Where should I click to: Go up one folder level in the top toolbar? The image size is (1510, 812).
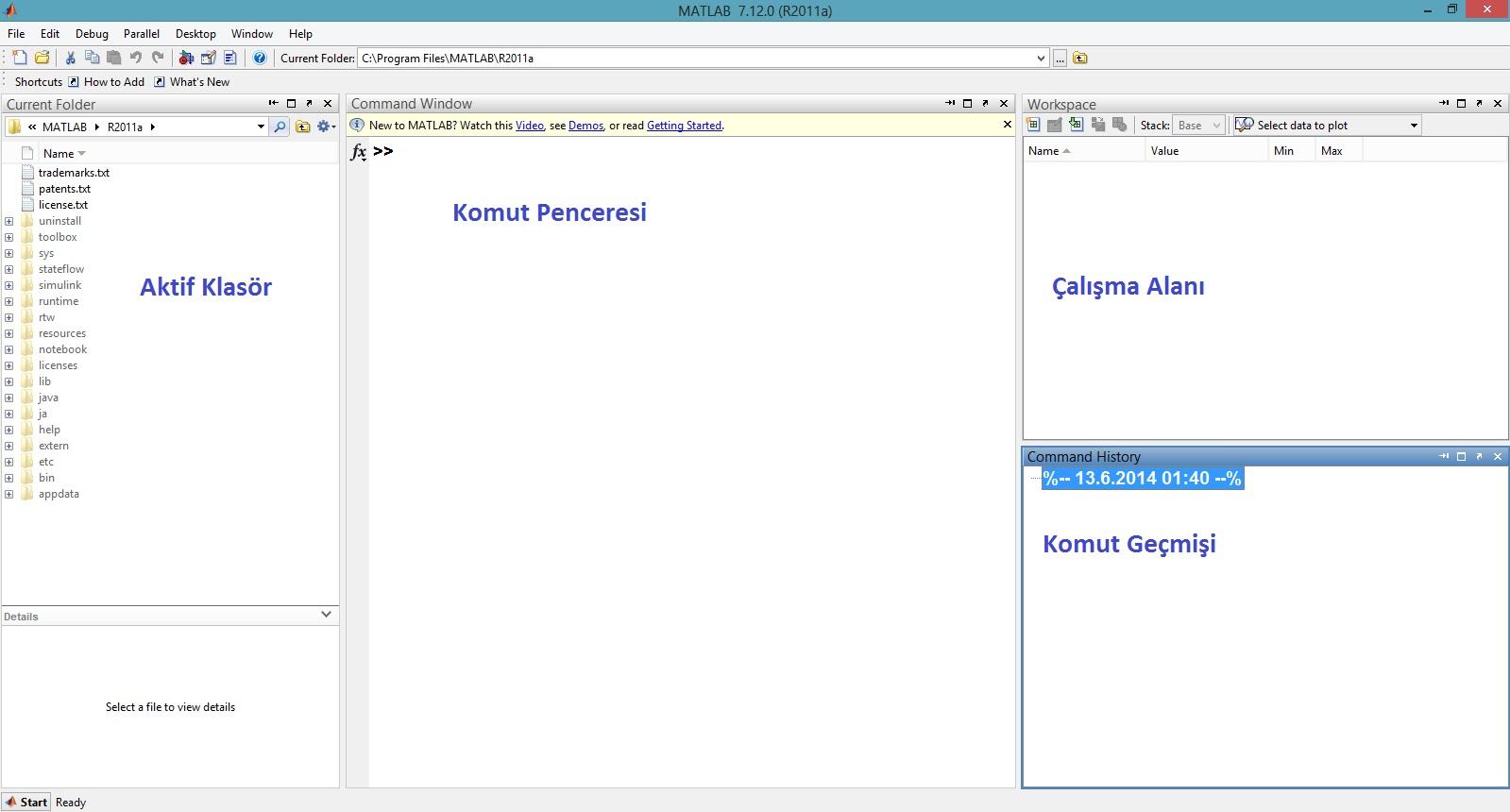point(1080,59)
